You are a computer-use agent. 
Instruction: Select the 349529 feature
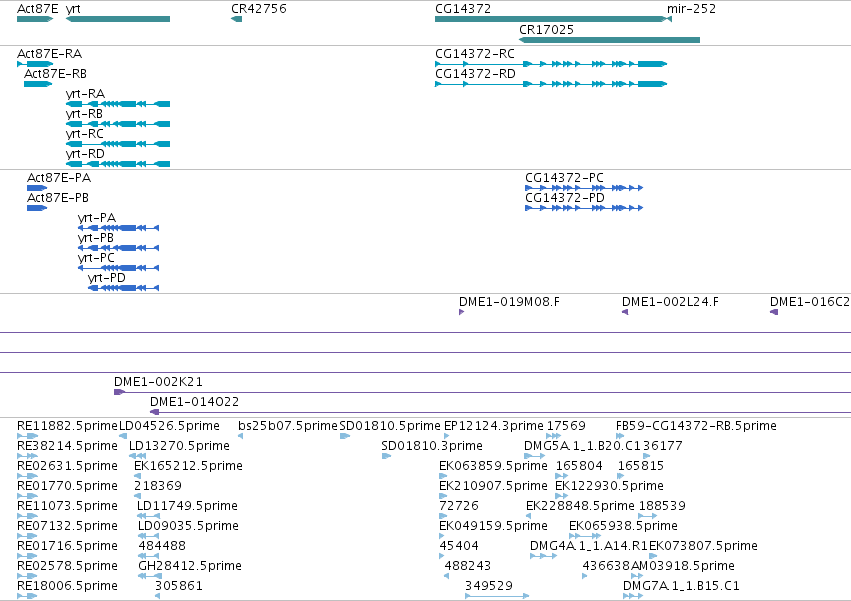pos(497,596)
